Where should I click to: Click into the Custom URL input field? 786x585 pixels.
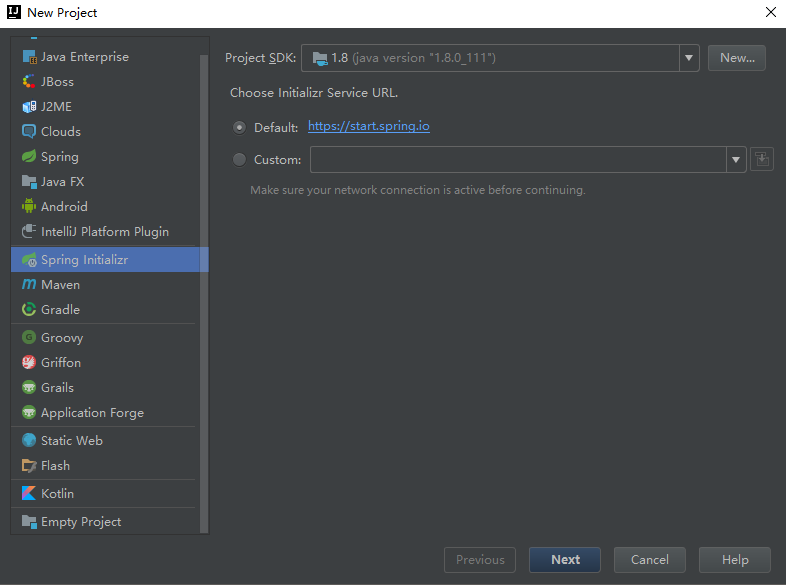(x=518, y=159)
